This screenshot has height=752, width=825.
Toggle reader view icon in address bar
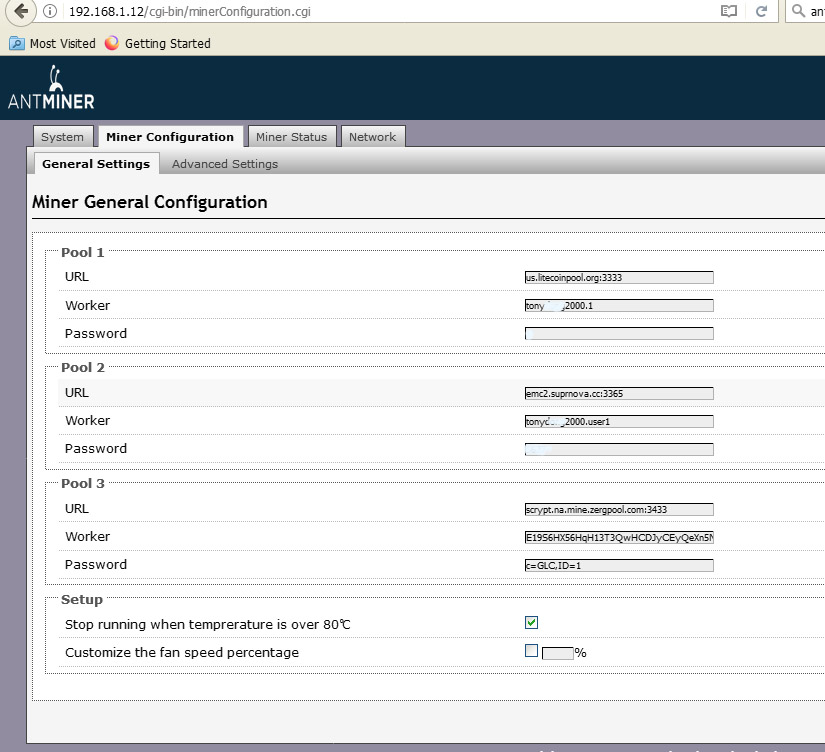729,12
